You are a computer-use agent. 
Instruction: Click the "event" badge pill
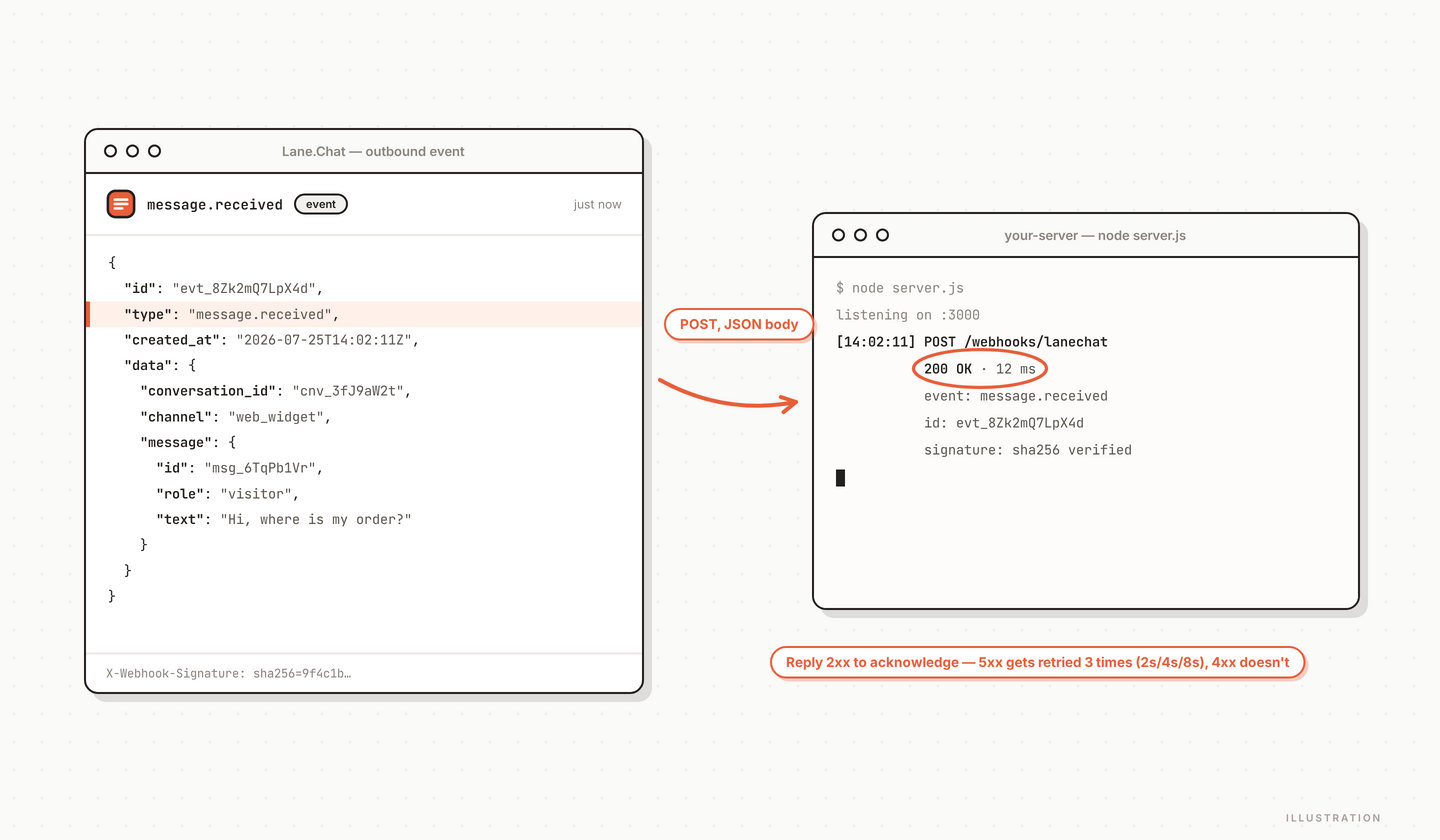click(321, 204)
